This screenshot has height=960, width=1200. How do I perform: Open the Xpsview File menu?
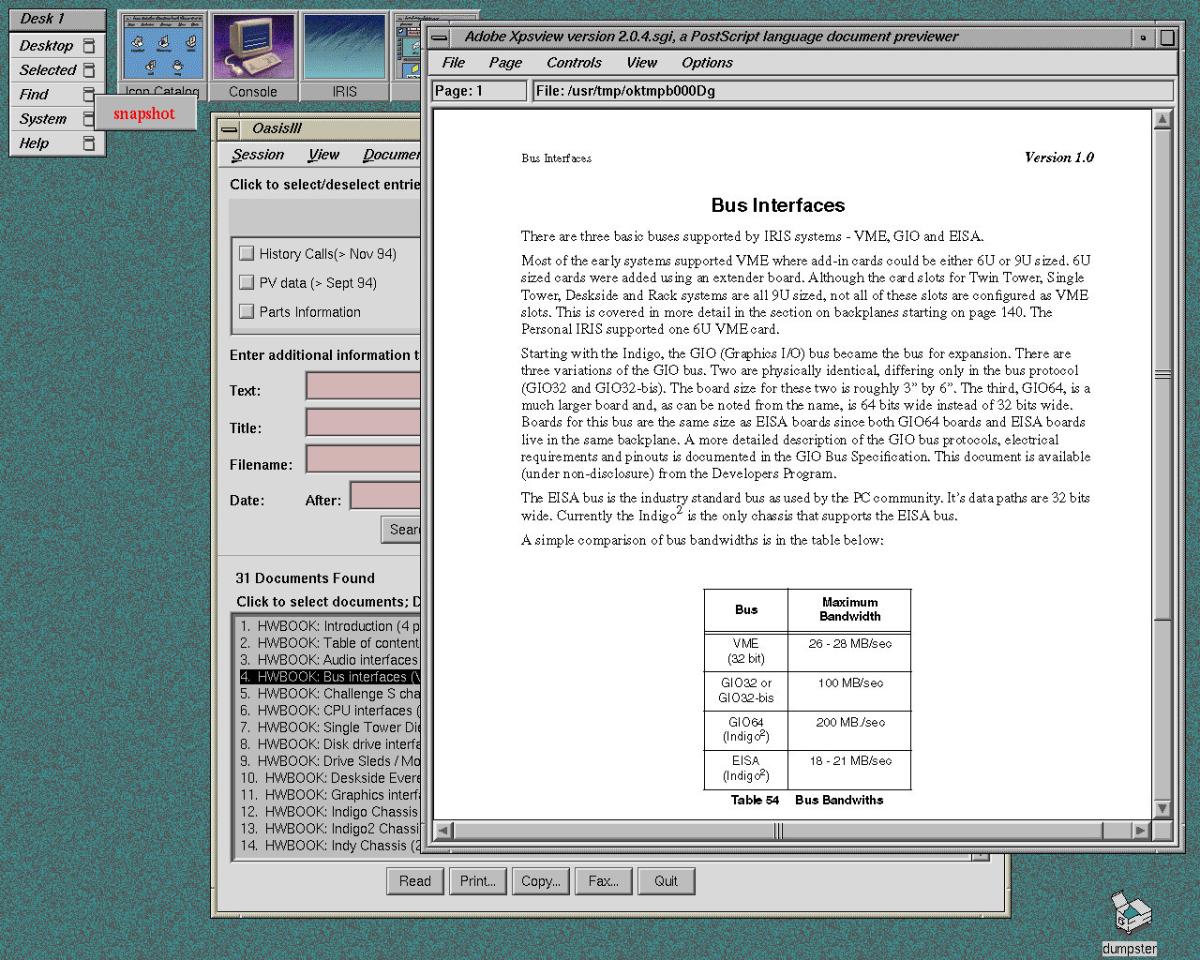(x=454, y=62)
